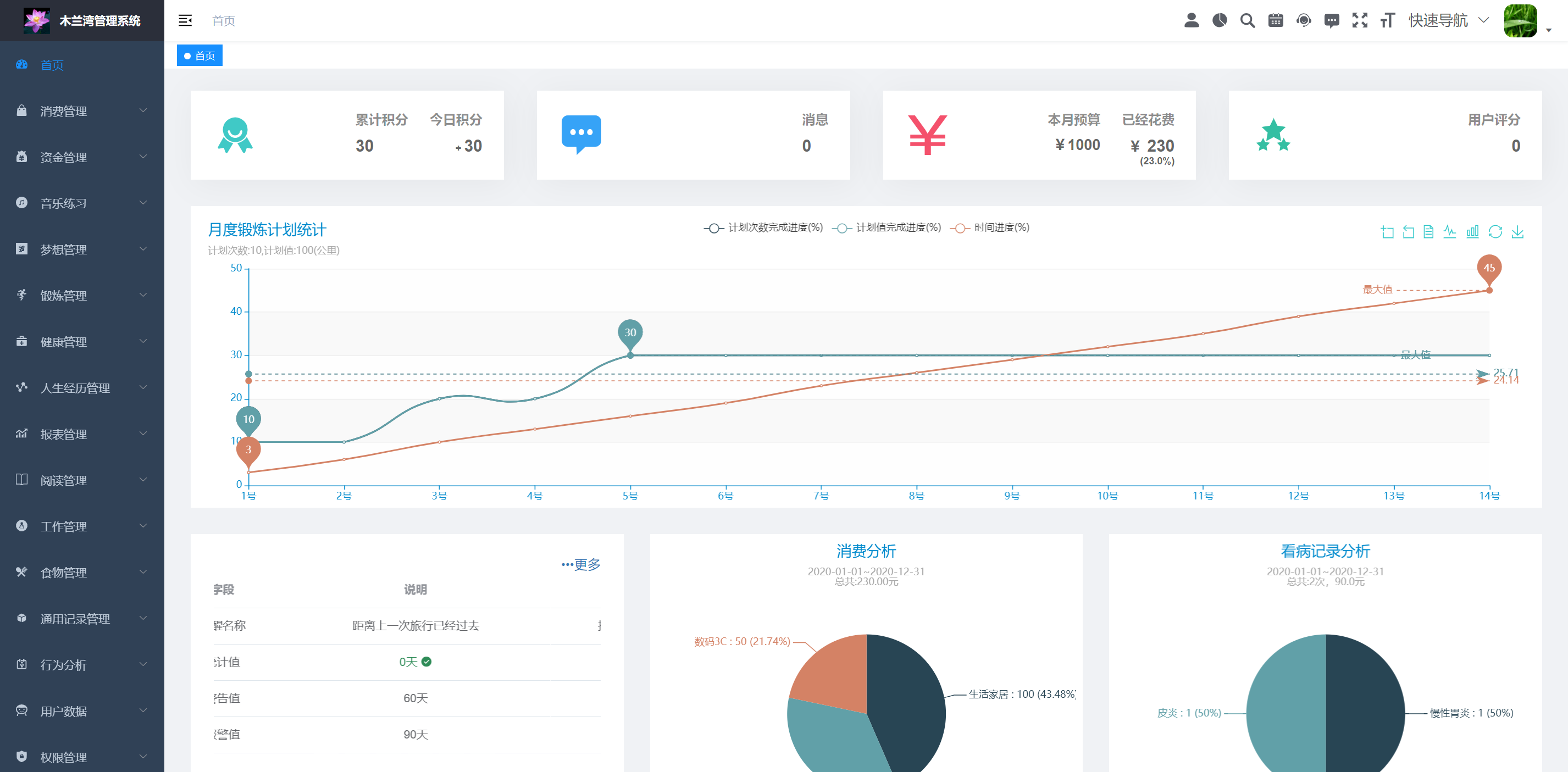Click the 今日积分 +30 value
1568x772 pixels.
(469, 146)
